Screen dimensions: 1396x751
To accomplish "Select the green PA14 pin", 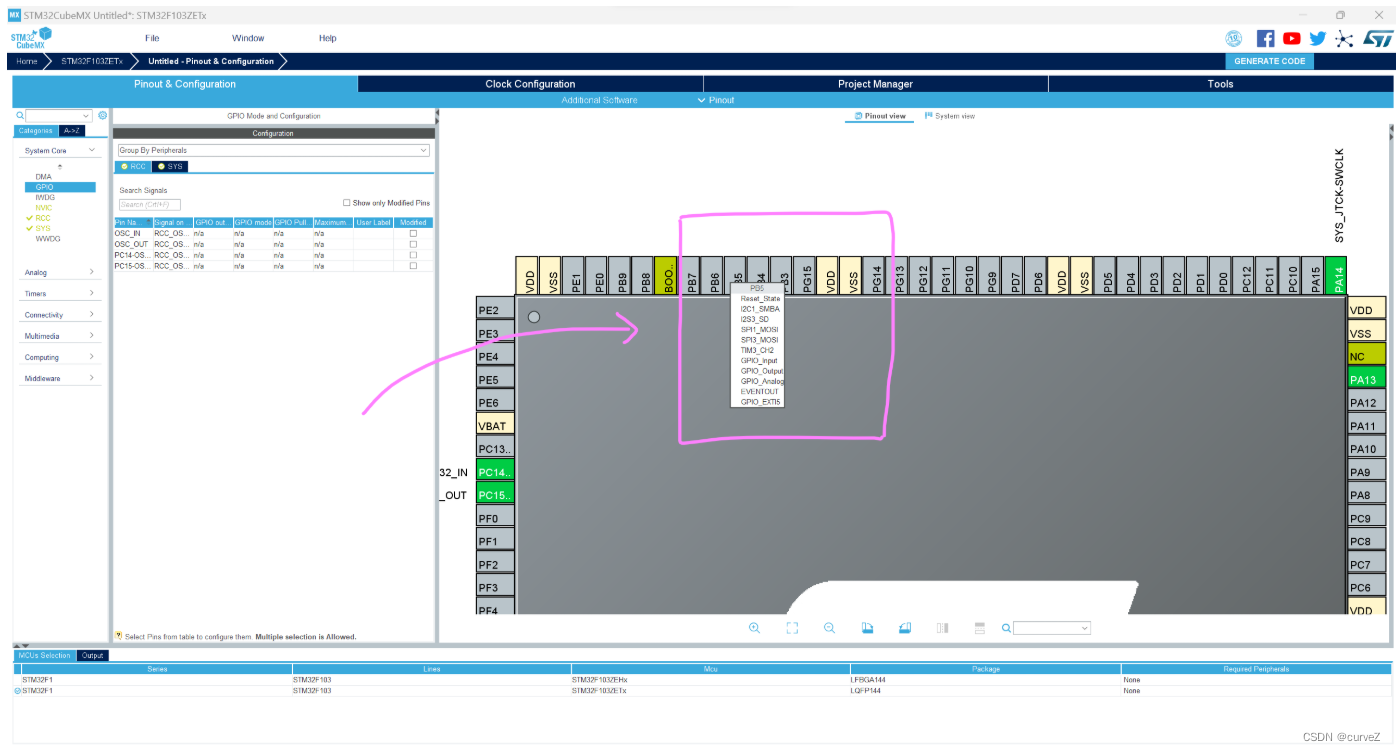I will coord(1336,275).
